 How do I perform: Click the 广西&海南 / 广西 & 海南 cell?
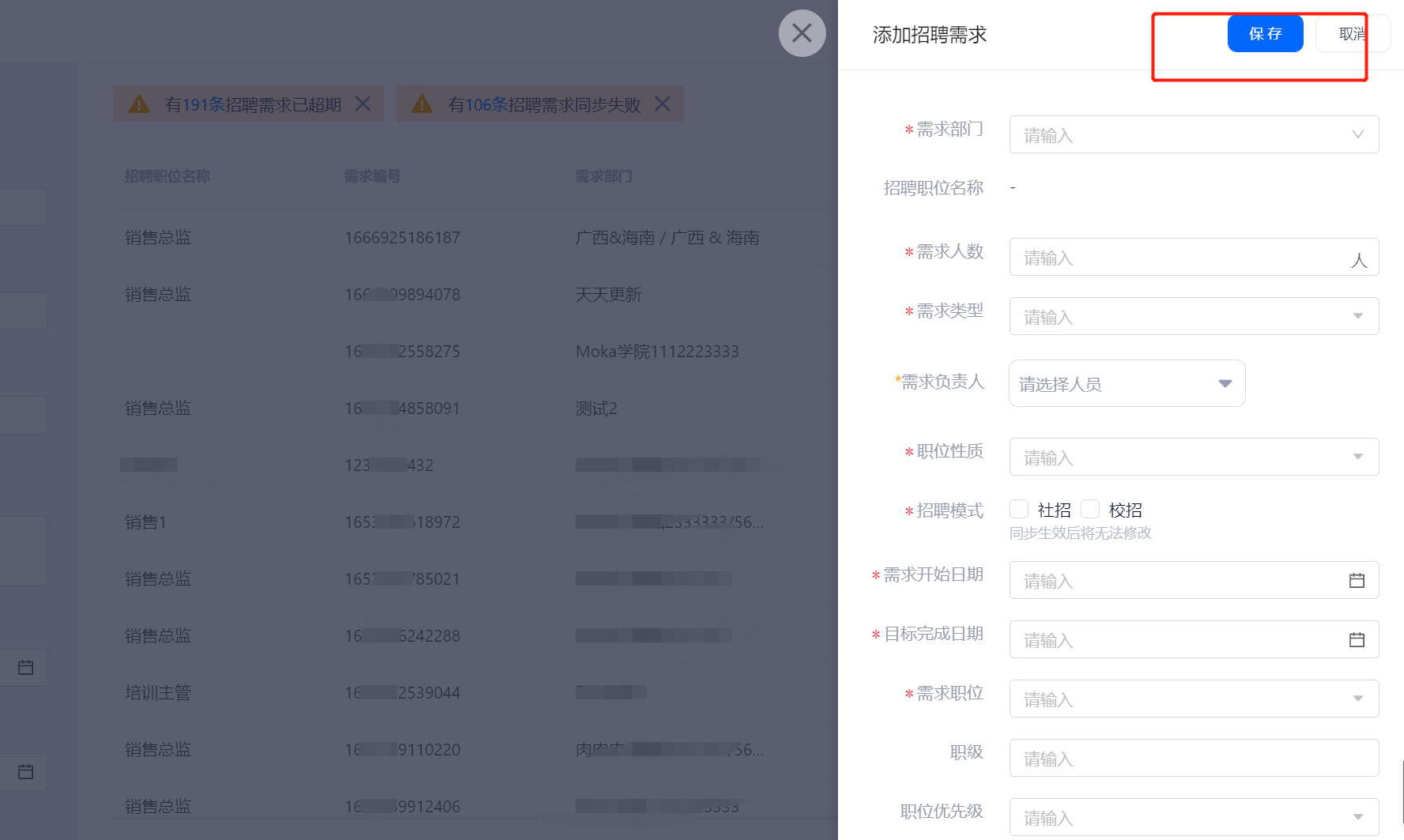point(667,238)
